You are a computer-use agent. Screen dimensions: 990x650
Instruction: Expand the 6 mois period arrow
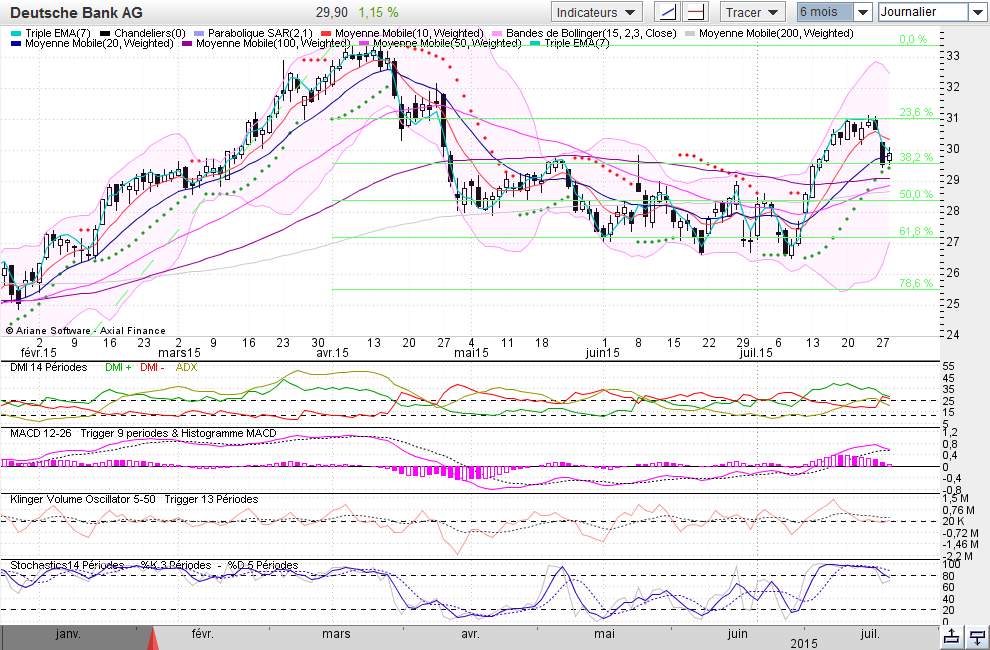point(863,12)
